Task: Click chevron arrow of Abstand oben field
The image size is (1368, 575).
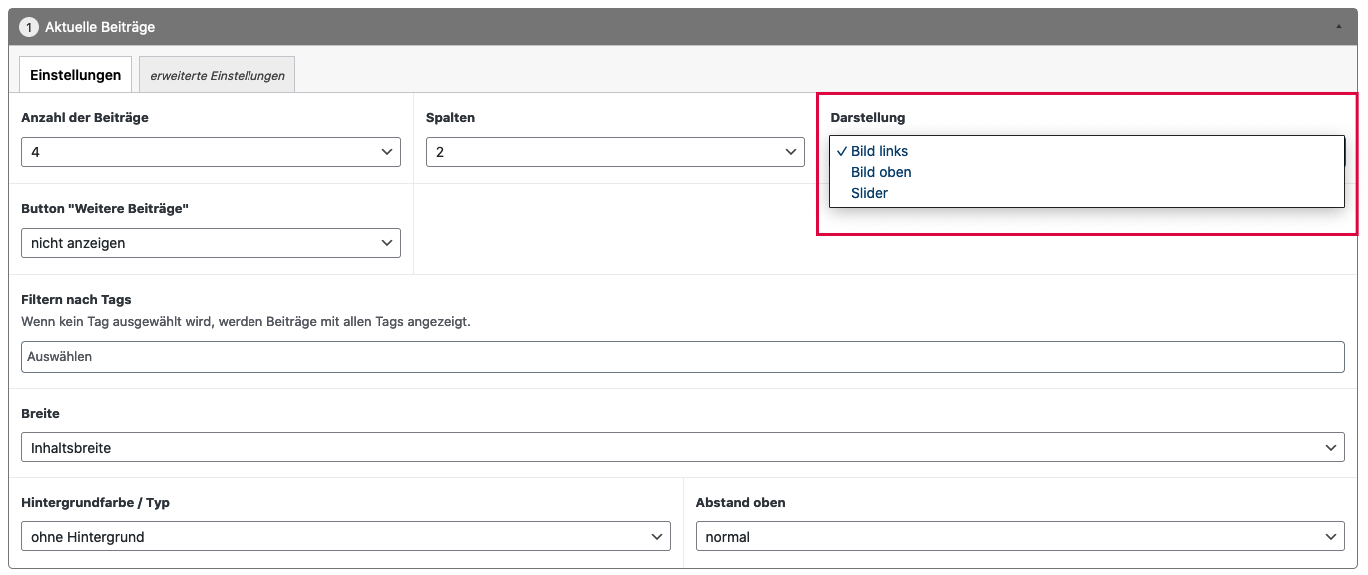Action: click(x=1331, y=537)
